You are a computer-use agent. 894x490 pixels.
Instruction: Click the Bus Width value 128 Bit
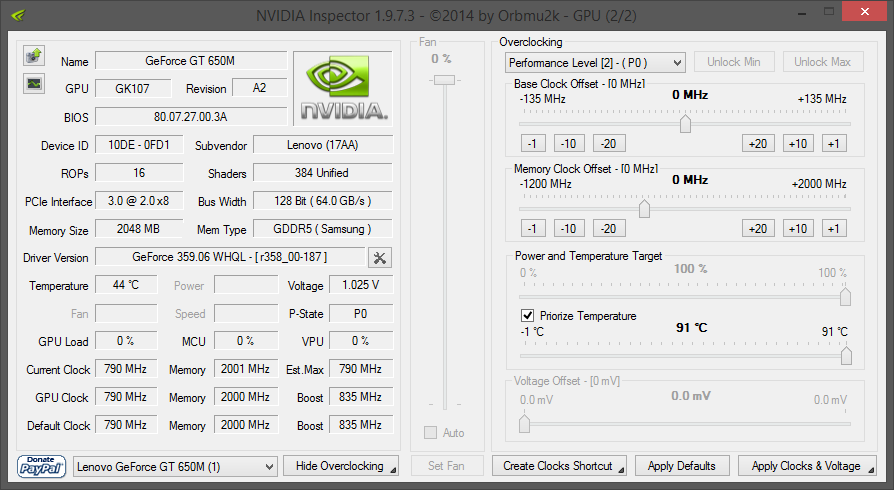point(323,201)
